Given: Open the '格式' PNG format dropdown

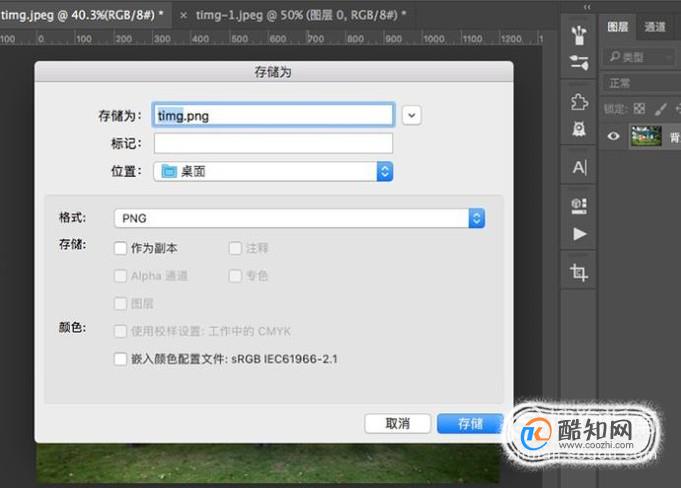Looking at the screenshot, I should (x=299, y=218).
